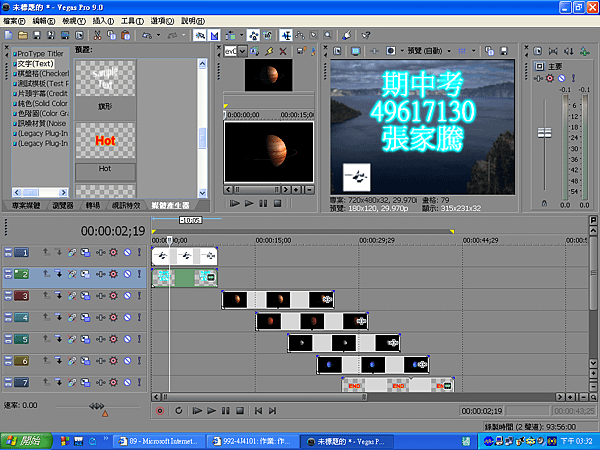The image size is (600, 450).
Task: Click the Save floppy icon in the toolbar
Action: pos(37,36)
